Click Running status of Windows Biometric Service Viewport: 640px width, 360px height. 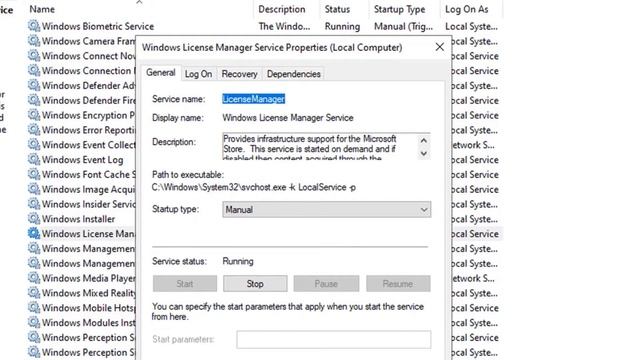(x=342, y=26)
